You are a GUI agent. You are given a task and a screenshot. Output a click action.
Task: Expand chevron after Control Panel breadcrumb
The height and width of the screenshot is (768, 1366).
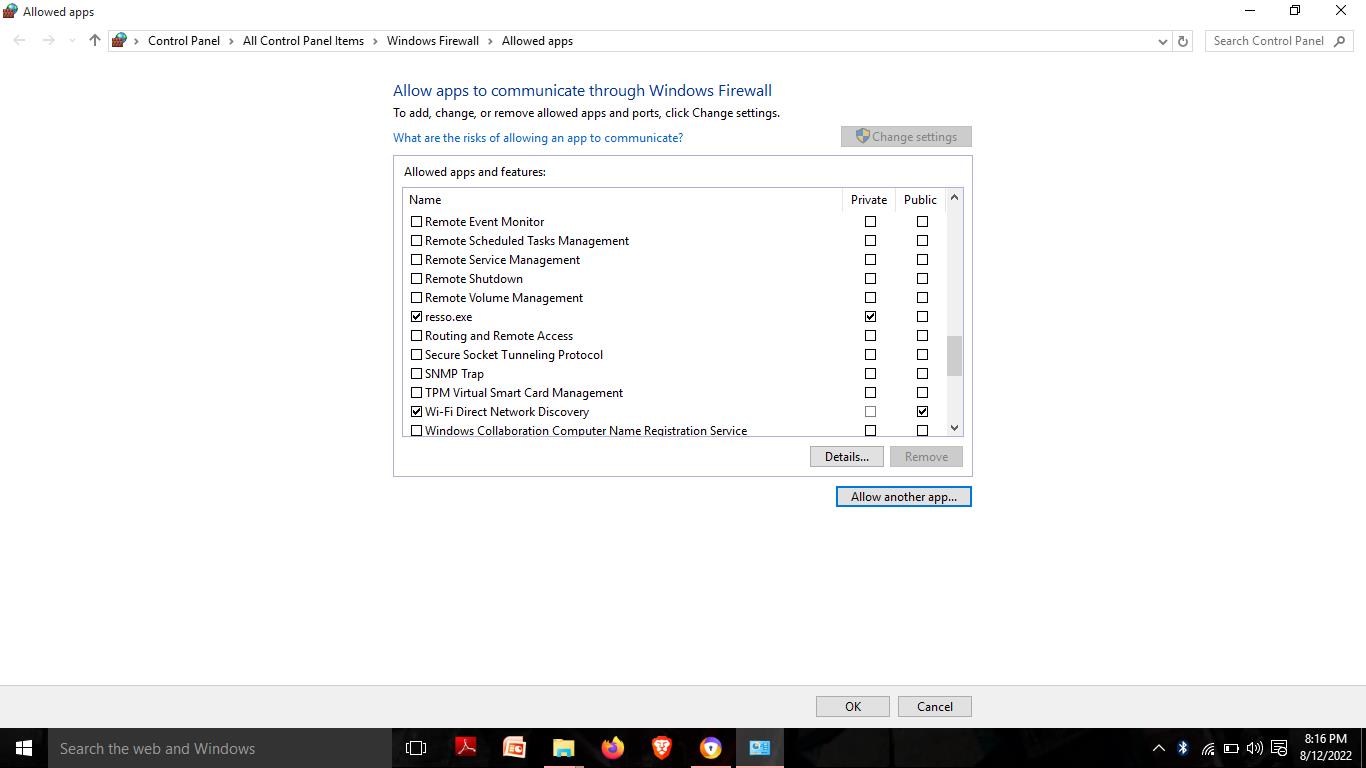point(232,41)
